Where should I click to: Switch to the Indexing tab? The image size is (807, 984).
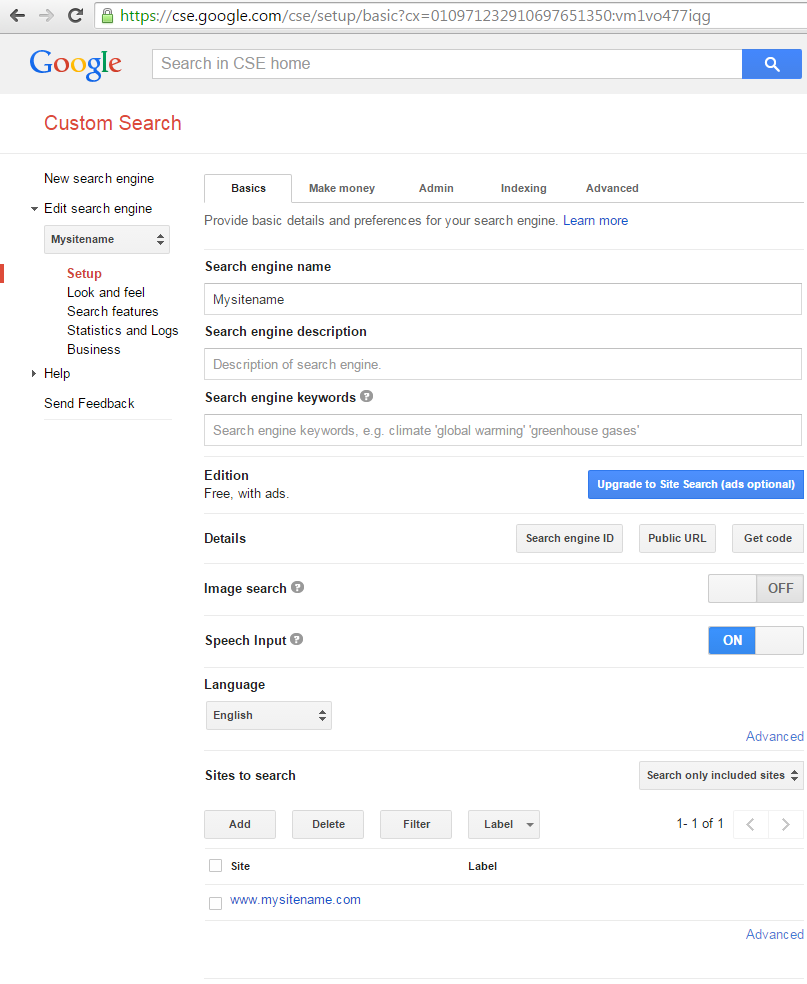523,188
